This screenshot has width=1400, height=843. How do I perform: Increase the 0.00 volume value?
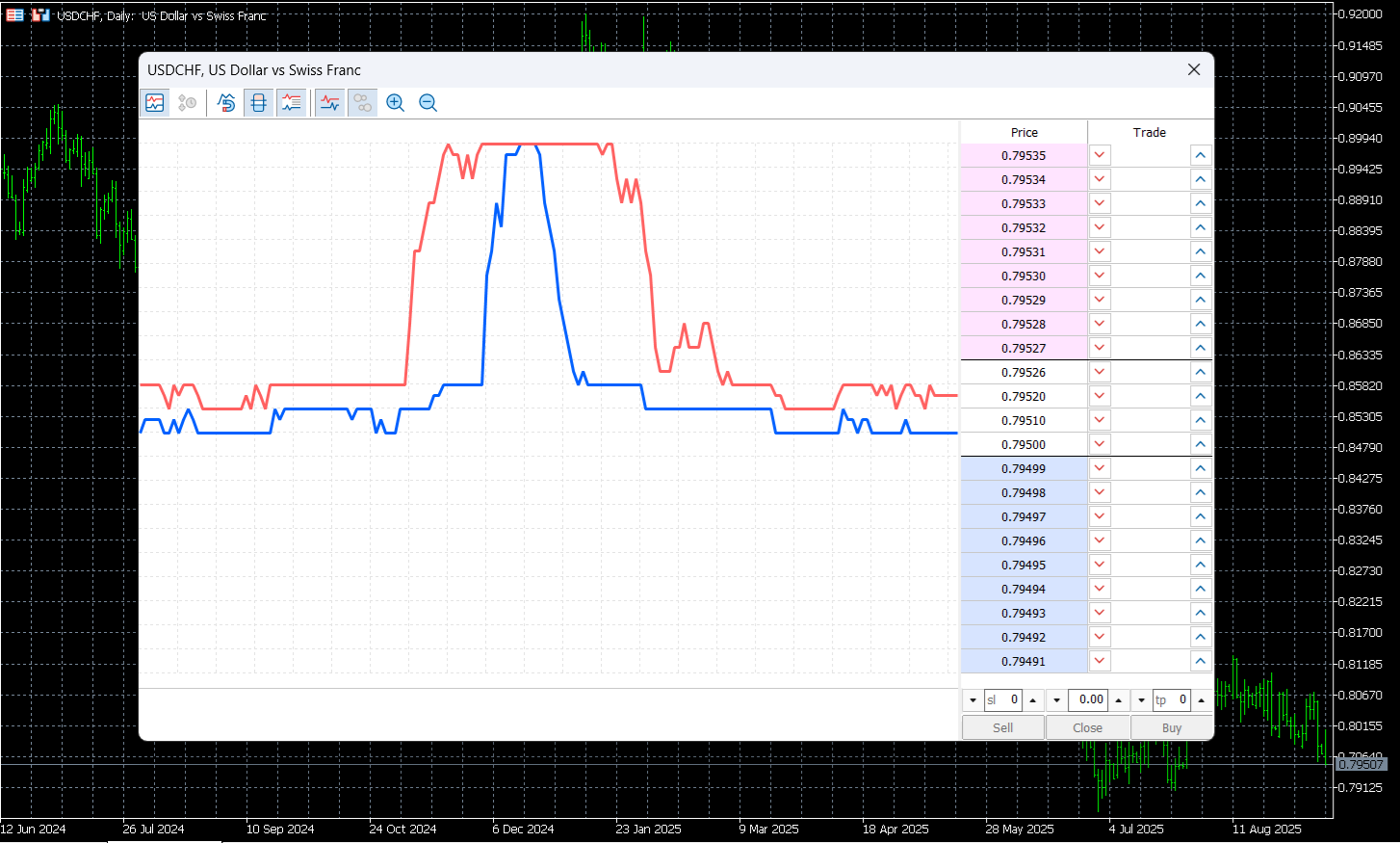[x=1118, y=700]
